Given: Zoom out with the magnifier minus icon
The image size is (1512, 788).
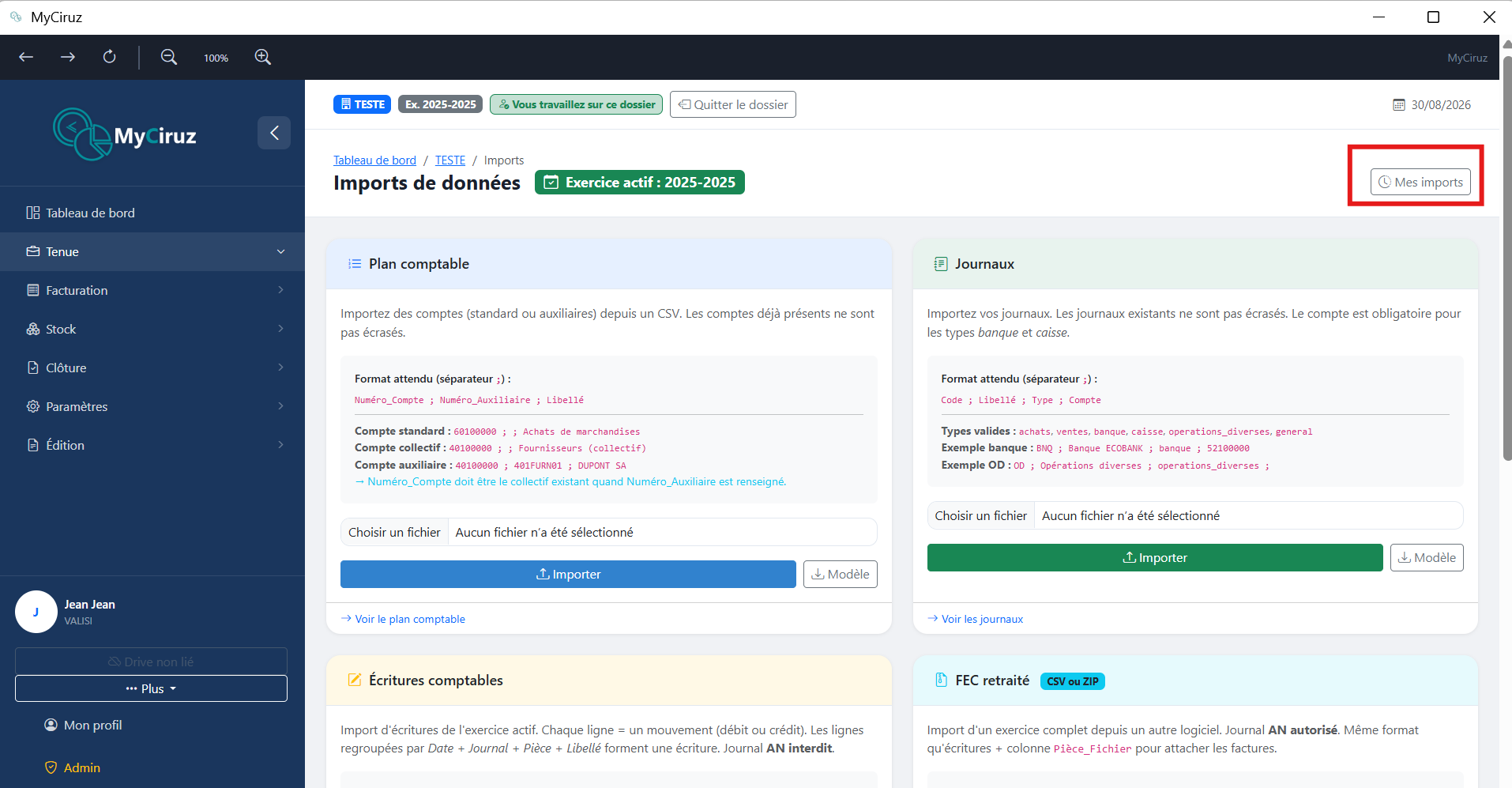Looking at the screenshot, I should click(x=169, y=57).
